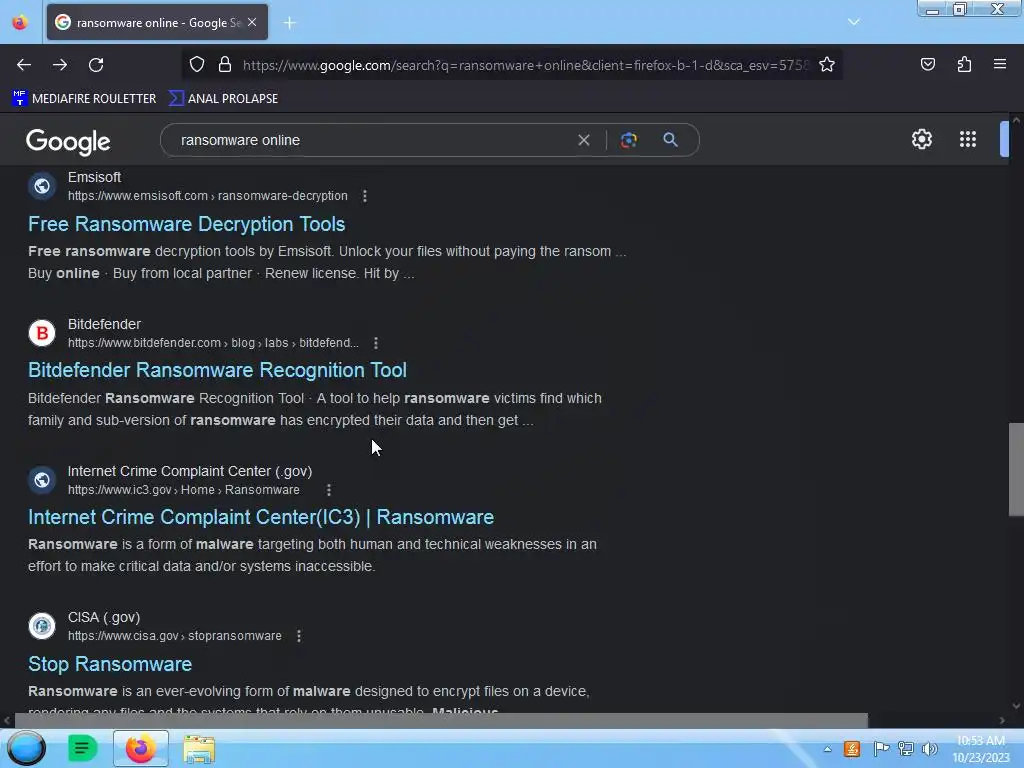Click the cisa.gov stopransomware URL text
The height and width of the screenshot is (768, 1024).
coord(175,636)
